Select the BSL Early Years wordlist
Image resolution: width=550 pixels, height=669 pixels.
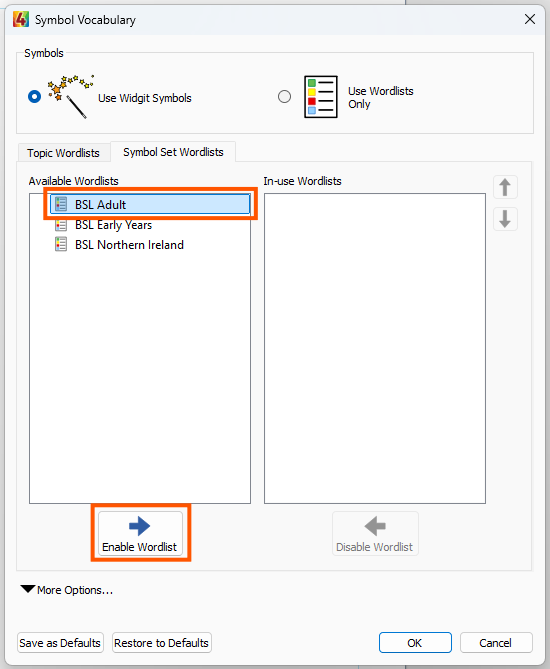(x=113, y=225)
